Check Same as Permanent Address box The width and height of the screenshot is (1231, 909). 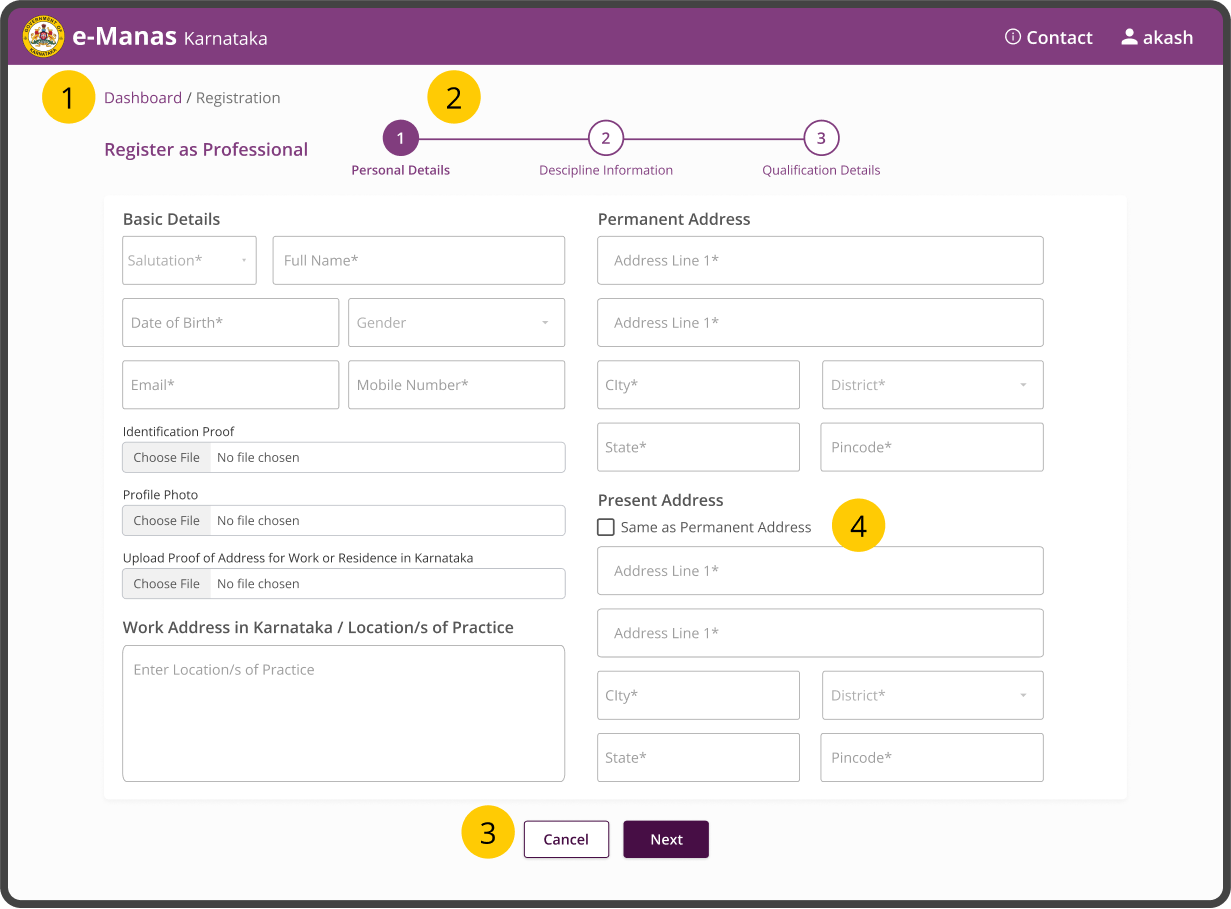pos(605,527)
